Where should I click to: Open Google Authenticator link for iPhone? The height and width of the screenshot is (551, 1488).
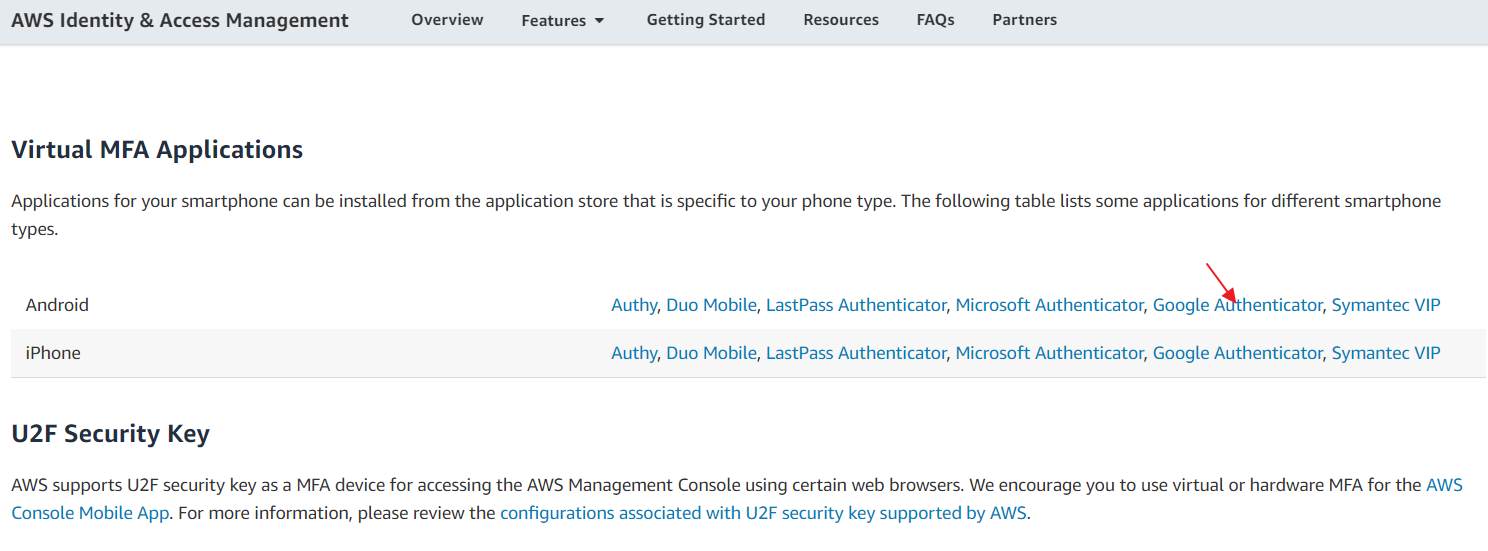(x=1237, y=353)
